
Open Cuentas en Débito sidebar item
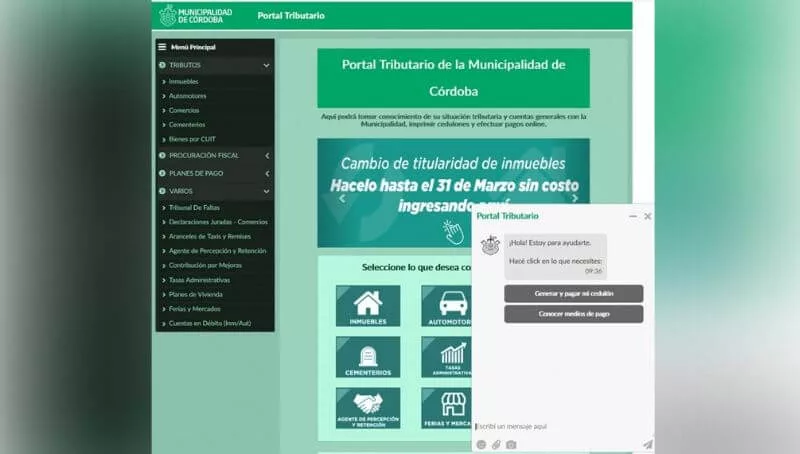[209, 323]
